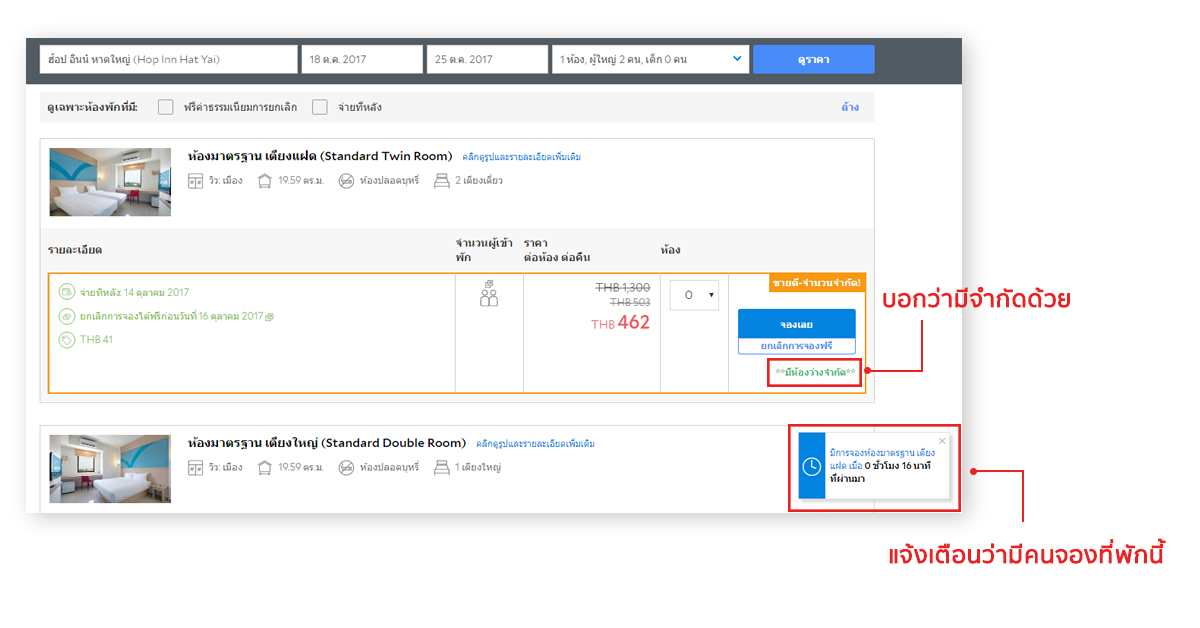Click the room size icon for Standard Double Room

pos(265,467)
